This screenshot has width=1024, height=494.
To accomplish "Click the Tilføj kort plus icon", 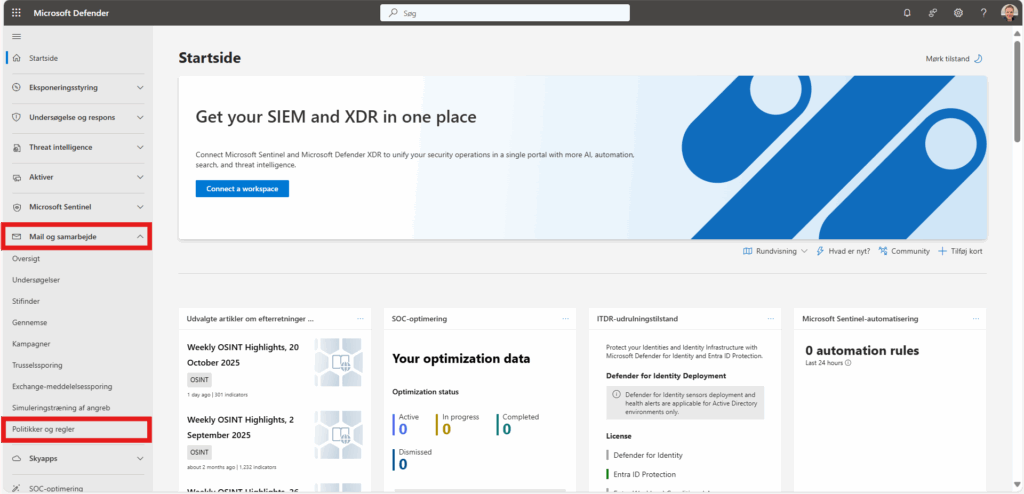I will [x=942, y=251].
